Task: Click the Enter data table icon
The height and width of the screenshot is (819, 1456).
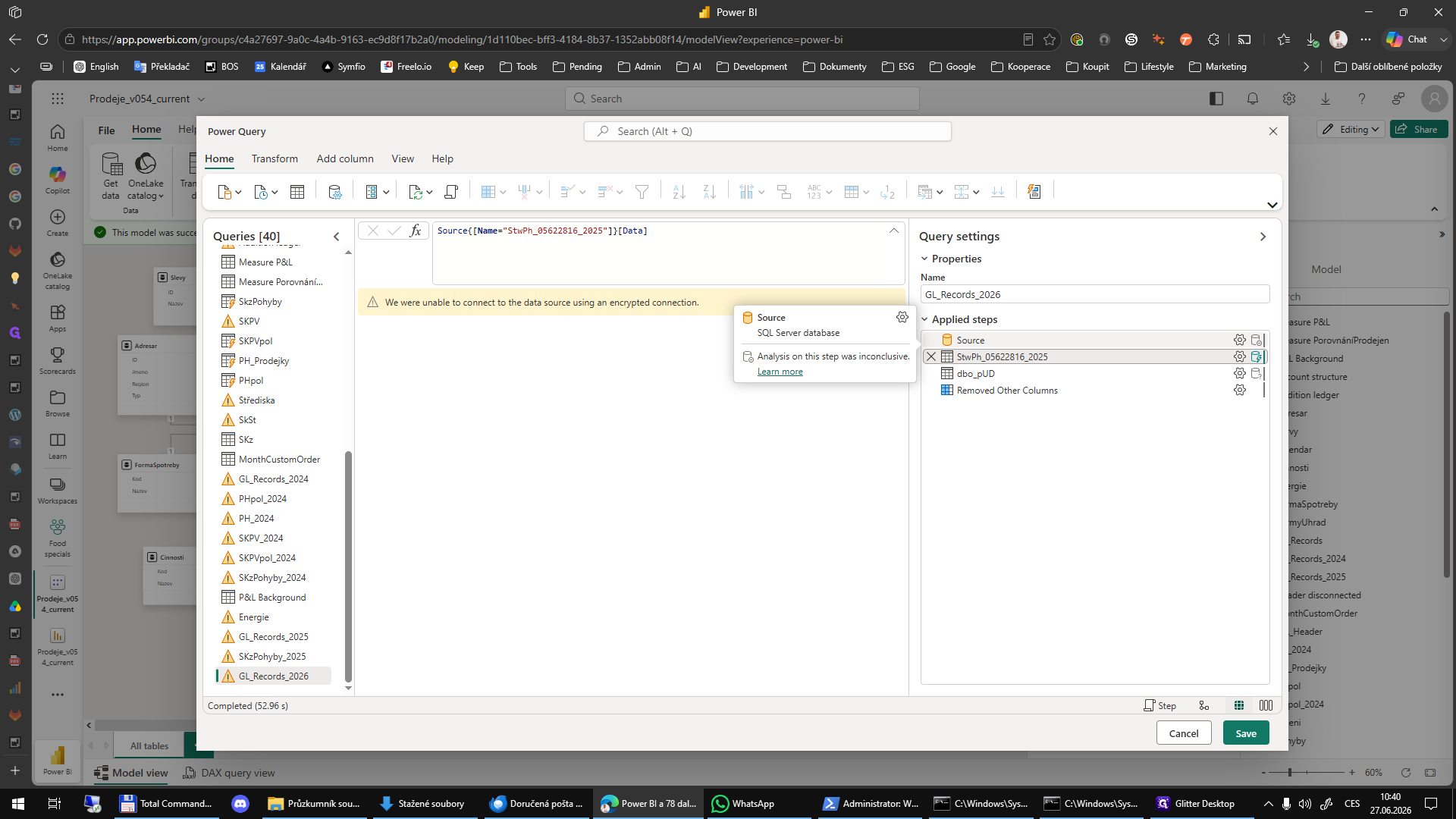Action: click(297, 192)
